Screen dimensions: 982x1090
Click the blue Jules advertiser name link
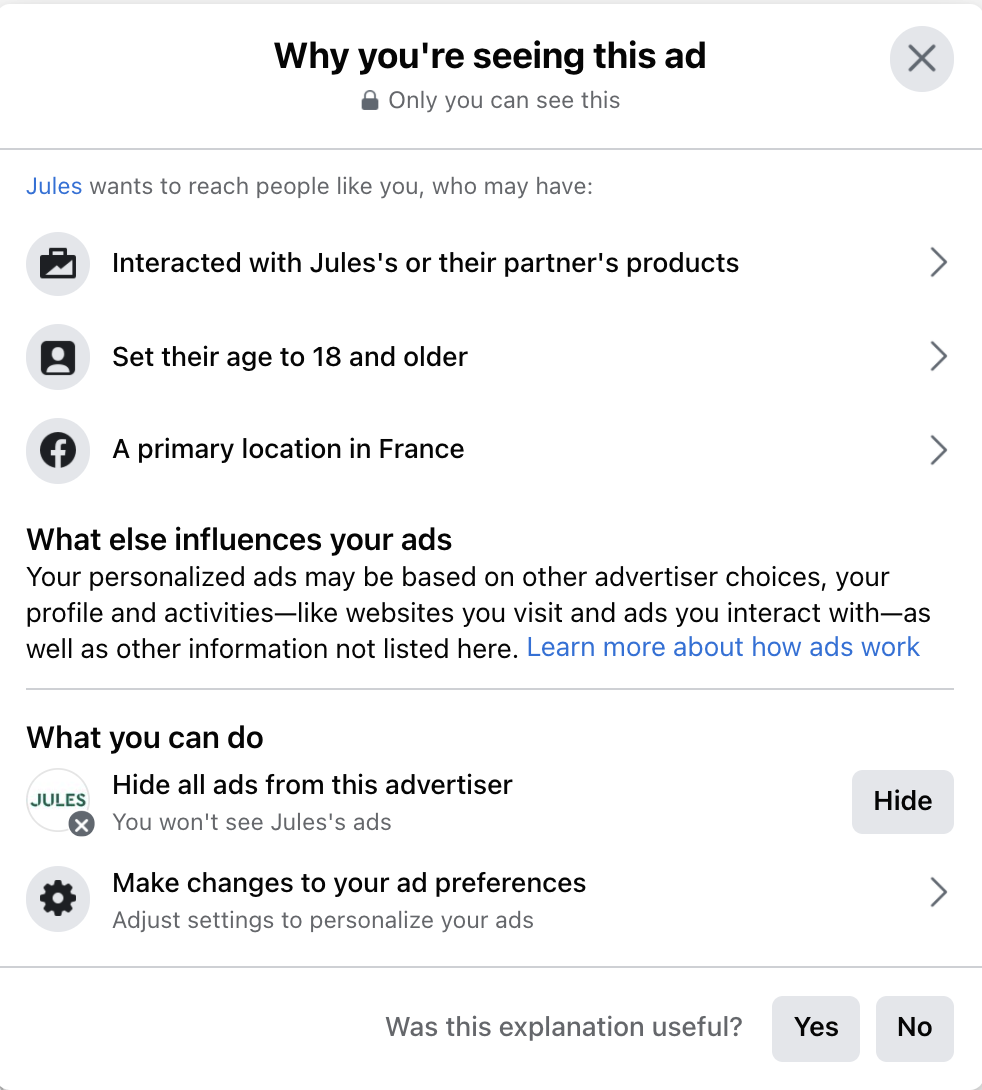point(54,187)
